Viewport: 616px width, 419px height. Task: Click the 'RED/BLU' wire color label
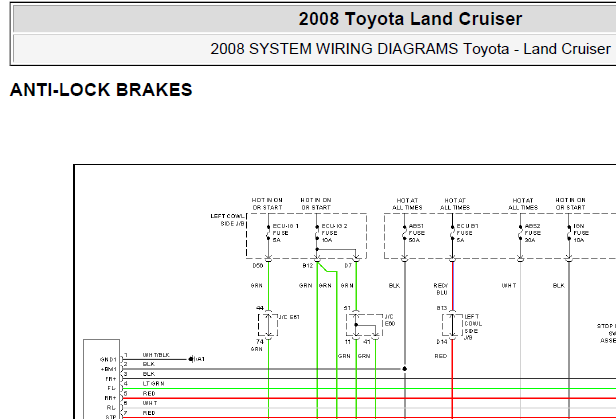[x=441, y=289]
